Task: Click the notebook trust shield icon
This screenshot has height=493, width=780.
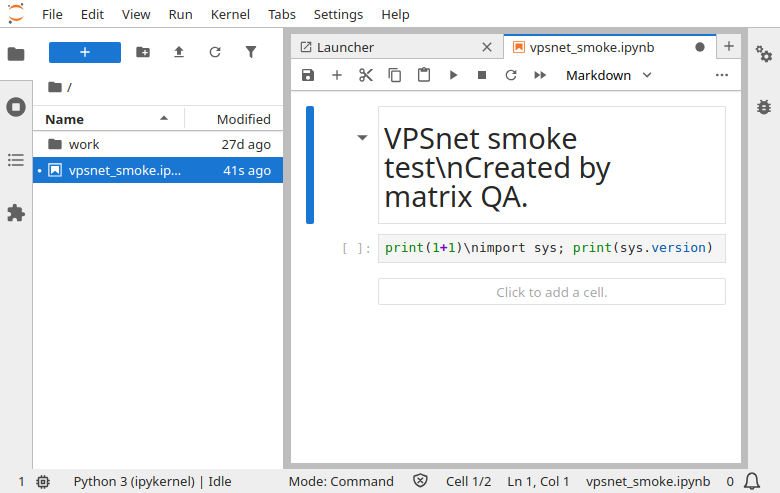Action: coord(420,481)
